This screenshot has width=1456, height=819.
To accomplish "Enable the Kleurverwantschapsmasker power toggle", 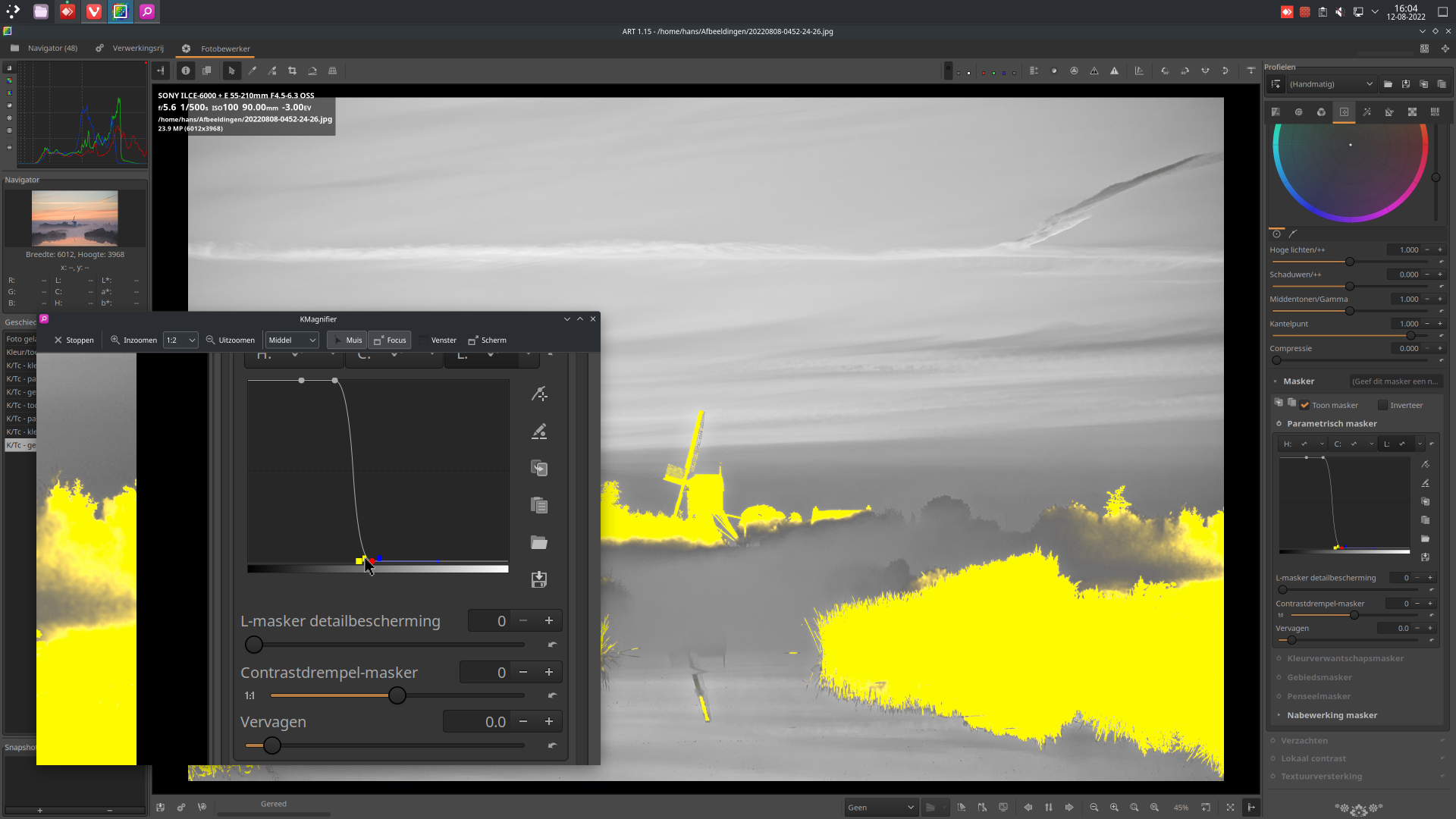I will point(1279,658).
